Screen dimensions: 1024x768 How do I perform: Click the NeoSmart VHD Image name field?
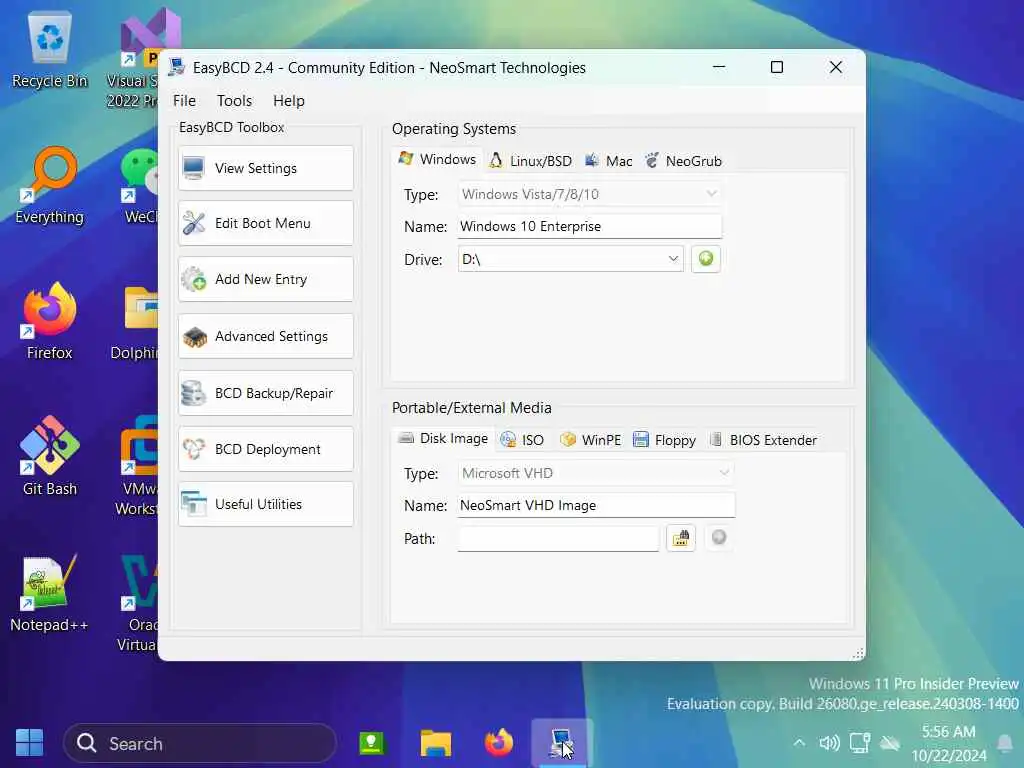(596, 505)
